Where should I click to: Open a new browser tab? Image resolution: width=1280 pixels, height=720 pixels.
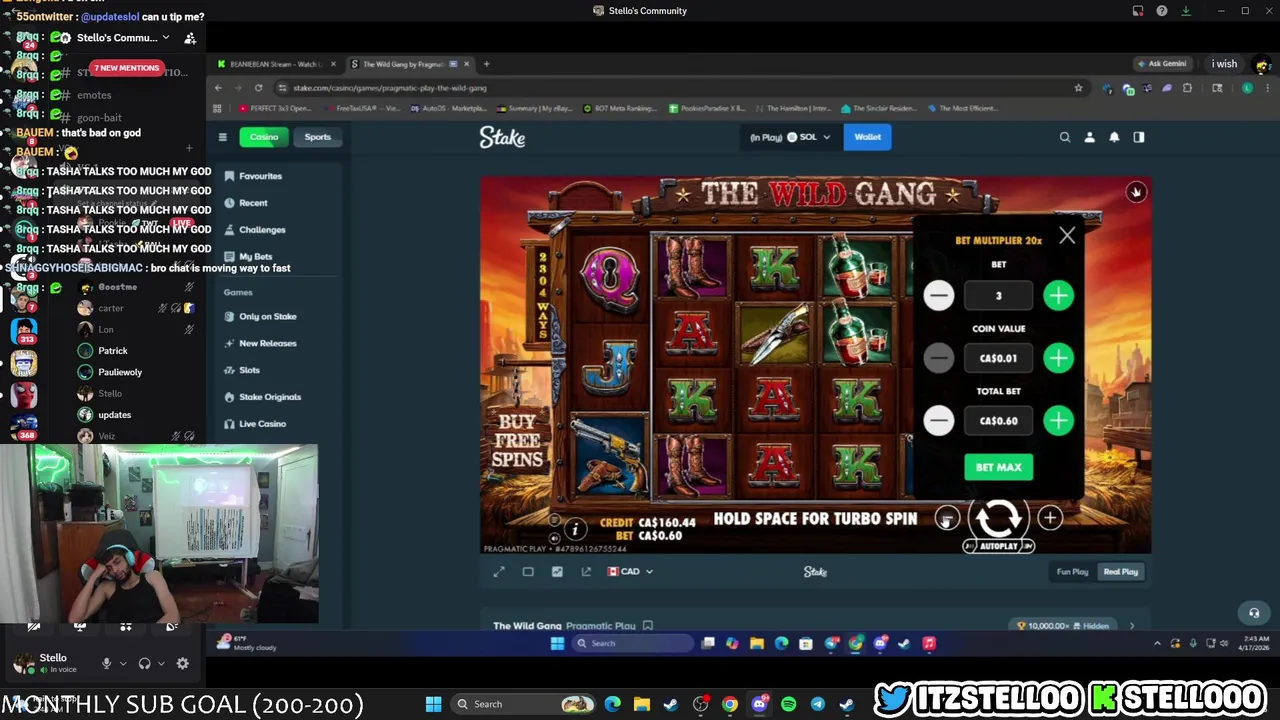(x=486, y=64)
